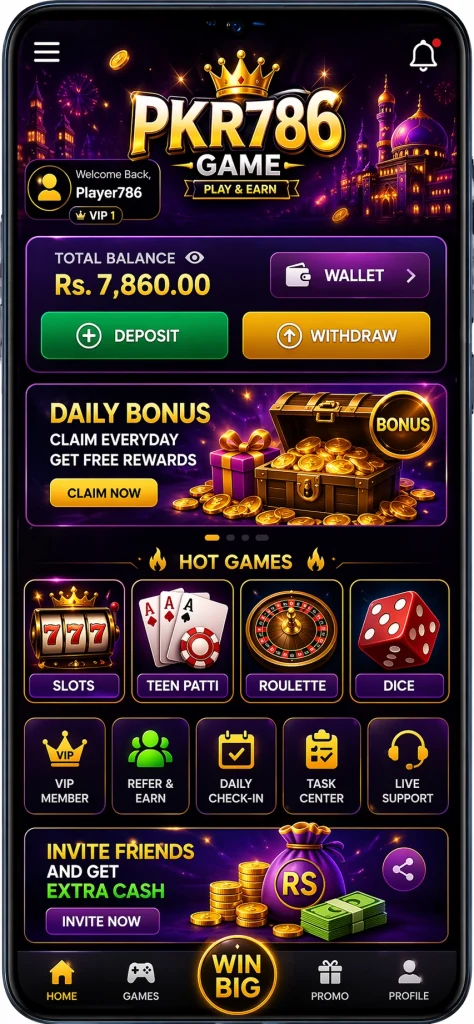The width and height of the screenshot is (474, 1024).
Task: Expand Wallet using chevron arrow
Action: tap(411, 276)
